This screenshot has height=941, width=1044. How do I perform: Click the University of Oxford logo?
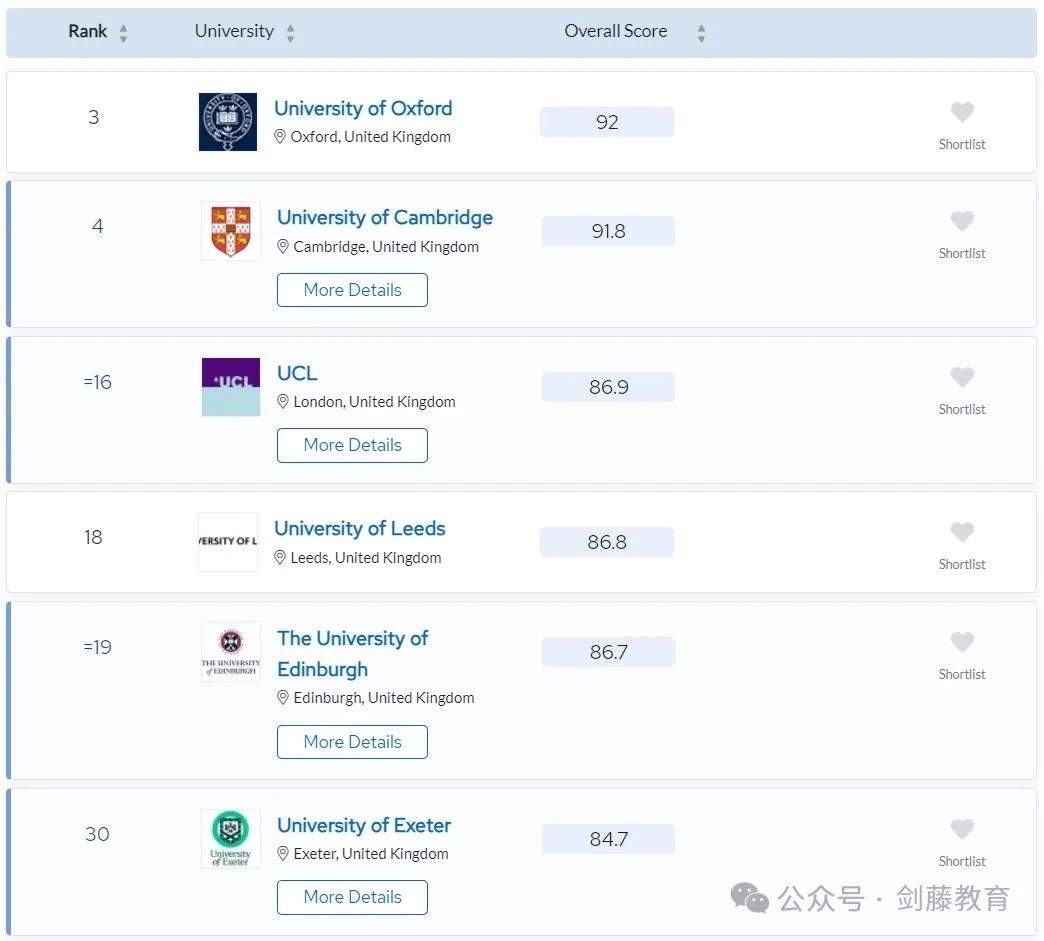pyautogui.click(x=228, y=122)
